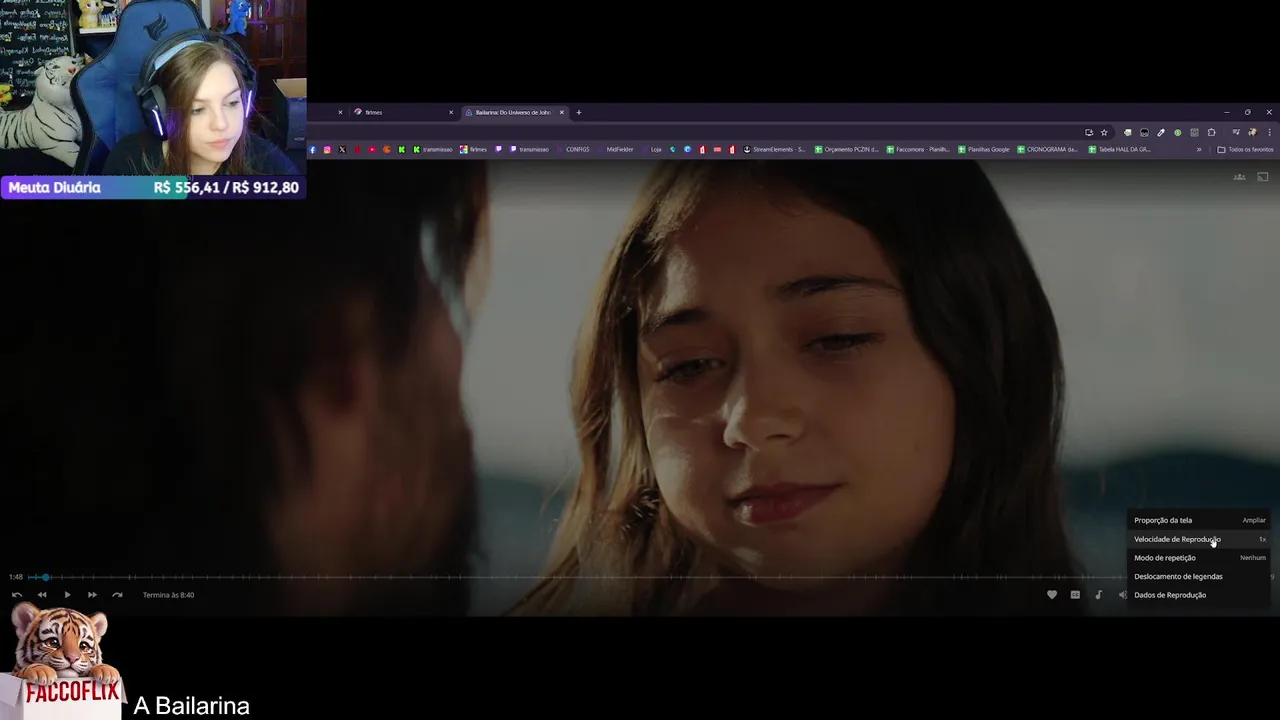Open Todos os favoritos folder
This screenshot has width=1280, height=720.
click(x=1245, y=150)
